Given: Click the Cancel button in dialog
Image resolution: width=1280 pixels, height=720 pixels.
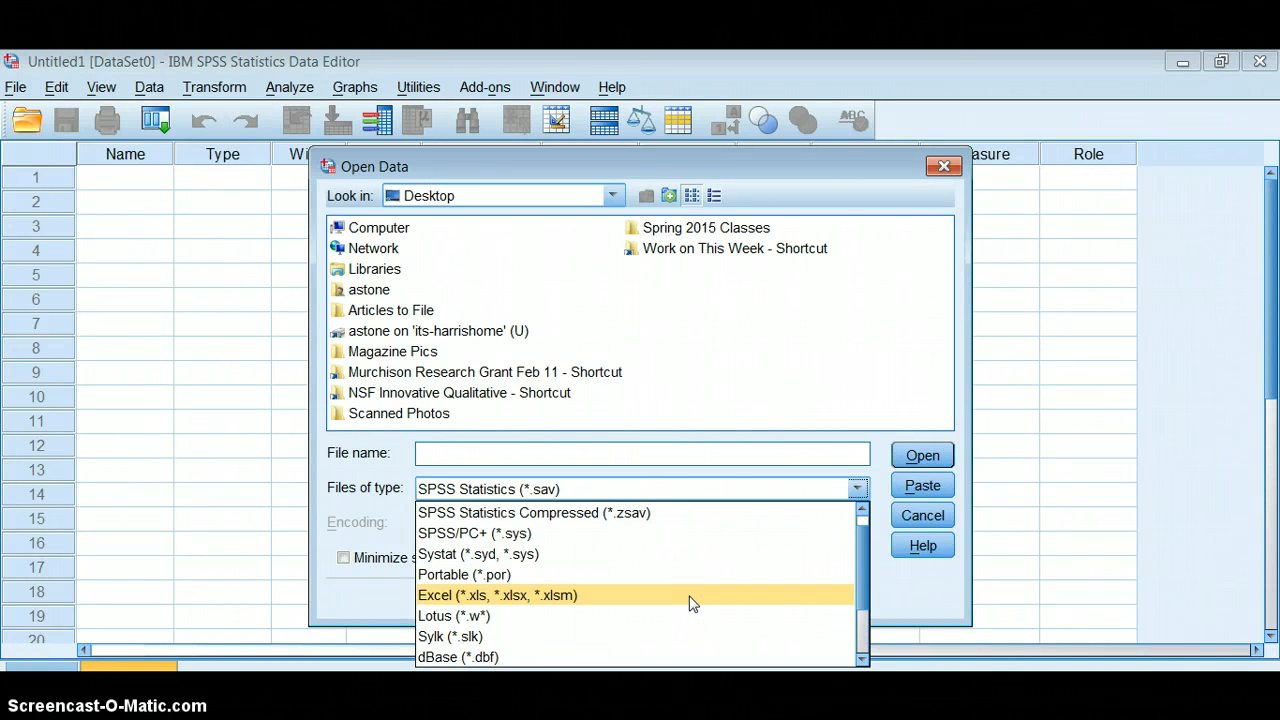Looking at the screenshot, I should click(x=923, y=515).
